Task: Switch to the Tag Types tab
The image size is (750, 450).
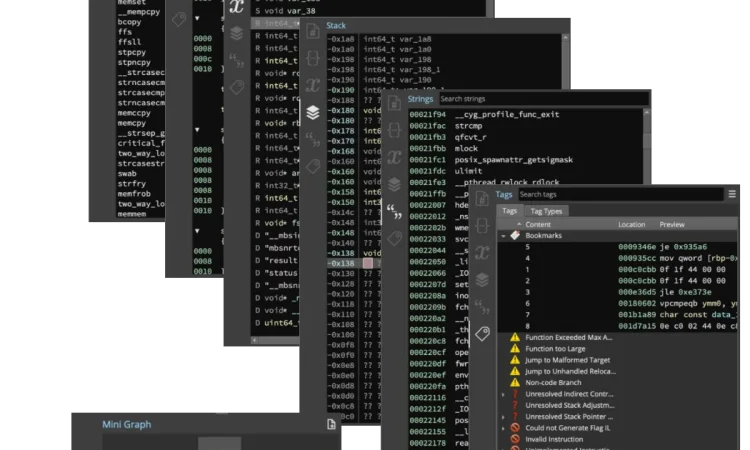Action: point(546,211)
